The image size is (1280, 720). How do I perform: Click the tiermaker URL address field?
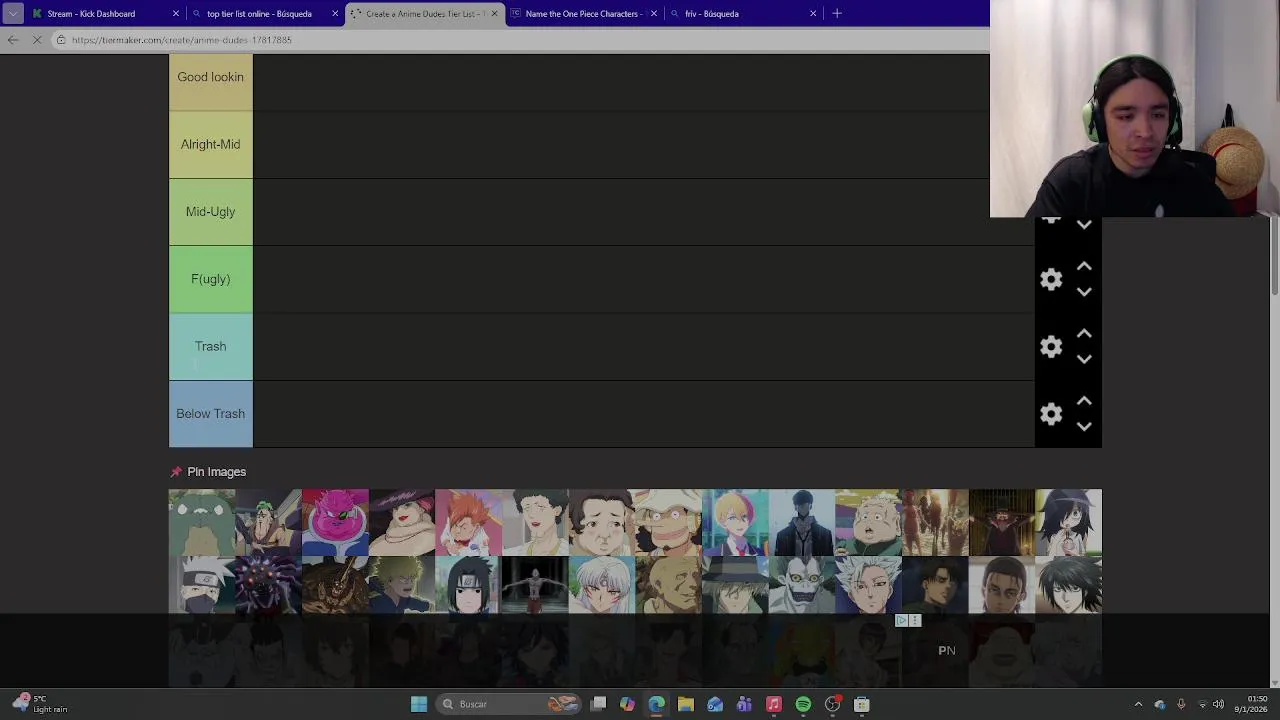tap(520, 40)
